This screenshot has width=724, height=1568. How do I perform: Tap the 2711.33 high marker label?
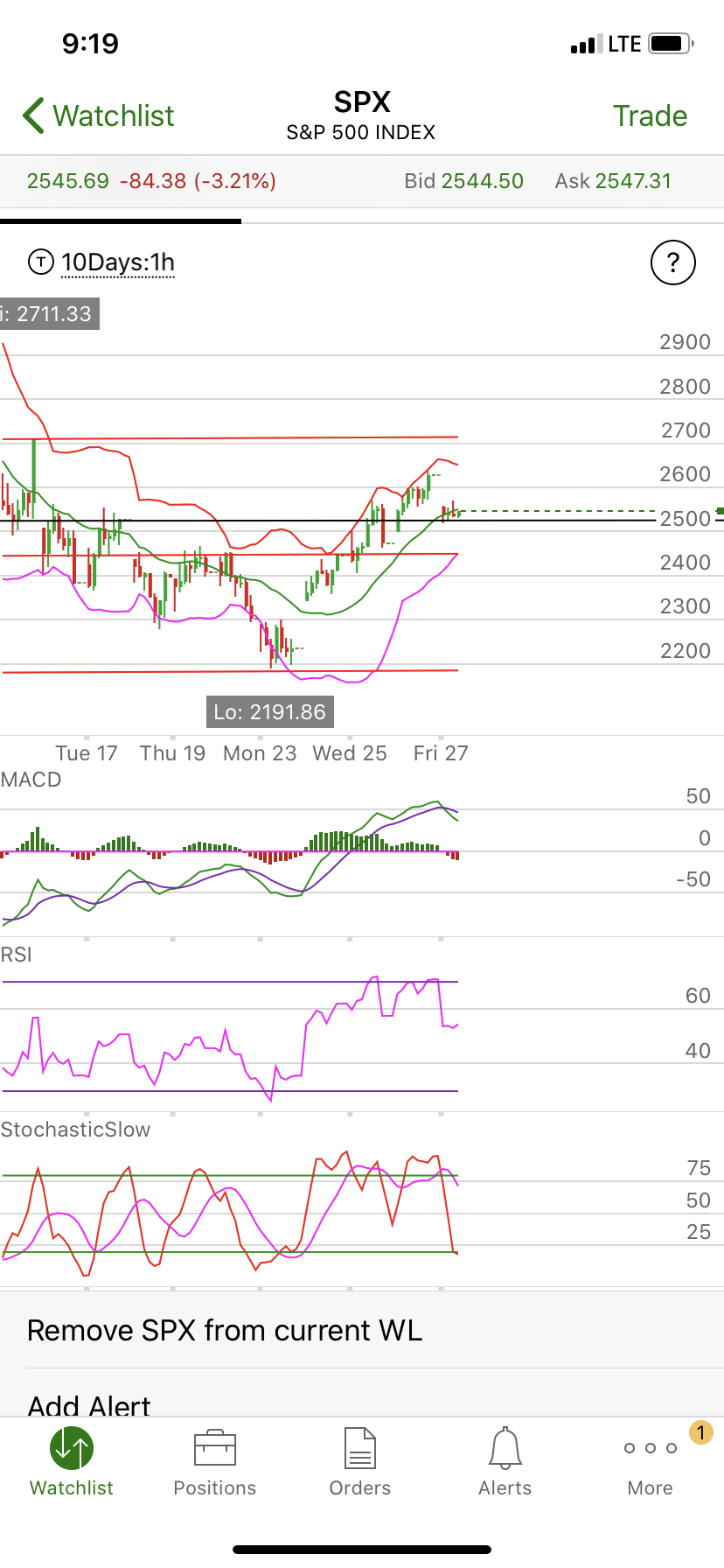[x=50, y=313]
